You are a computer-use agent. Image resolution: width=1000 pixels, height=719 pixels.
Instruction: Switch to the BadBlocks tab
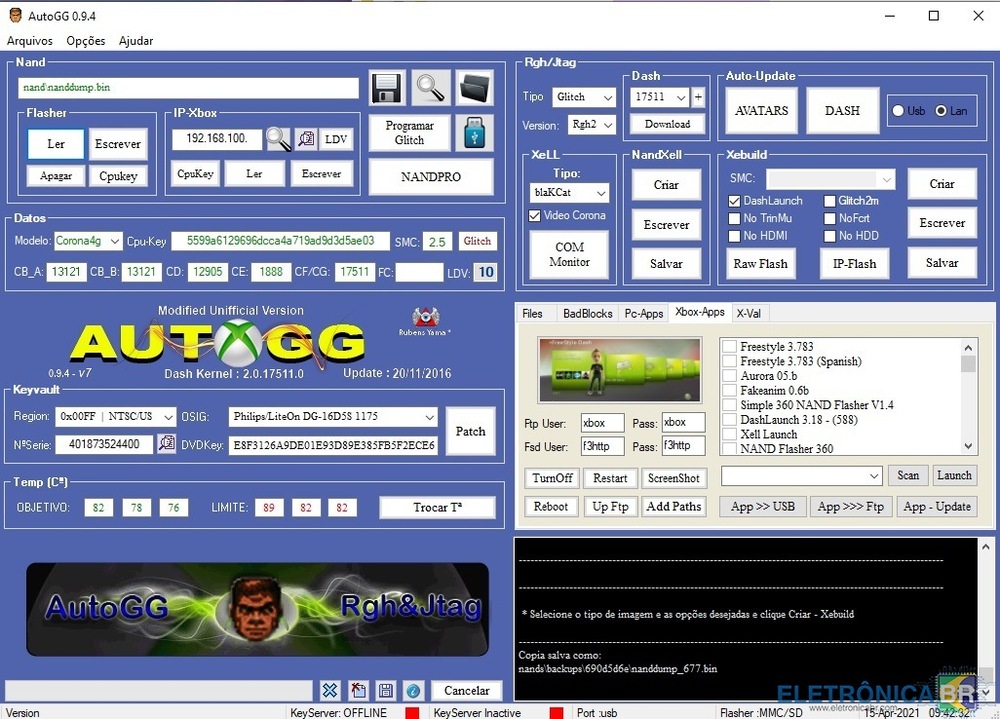tap(587, 313)
